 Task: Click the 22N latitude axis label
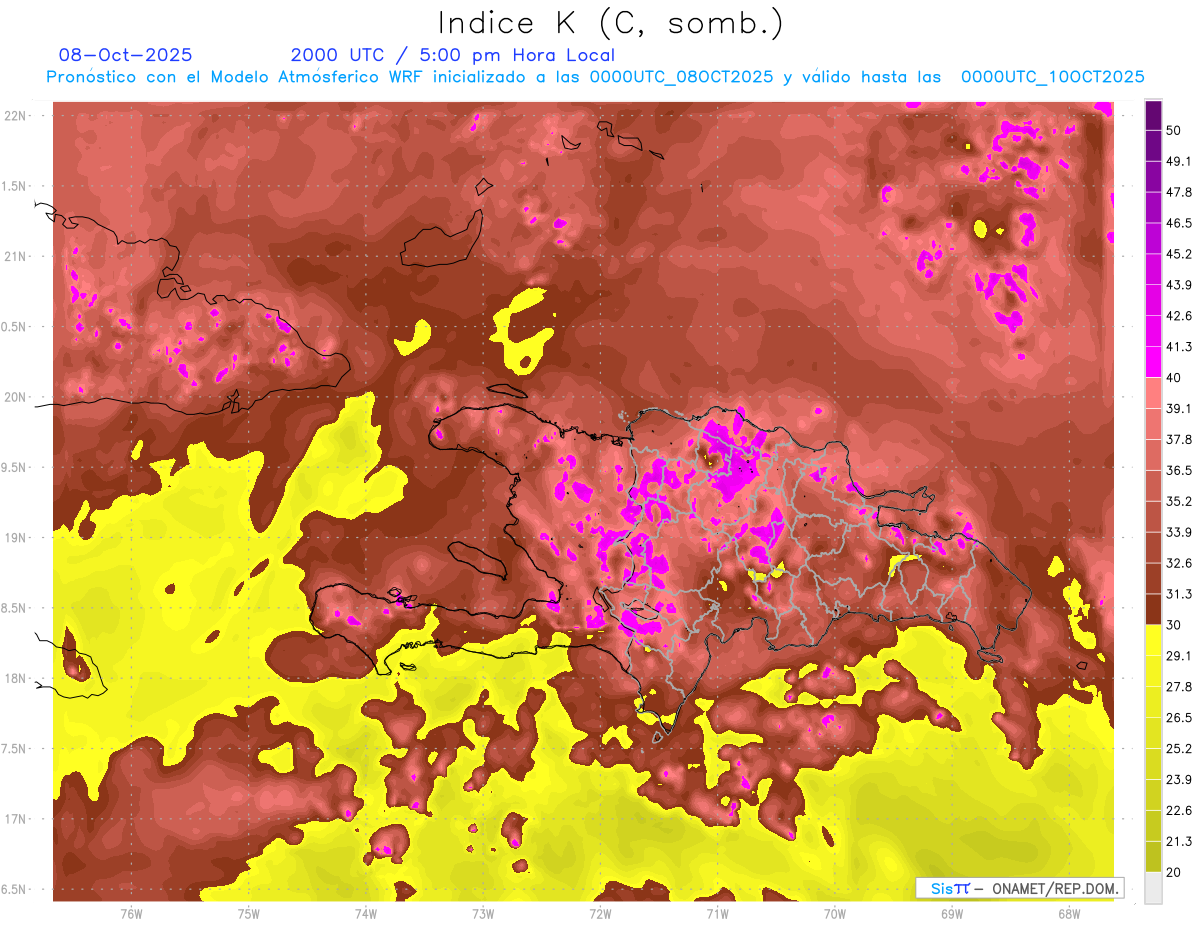[16, 116]
